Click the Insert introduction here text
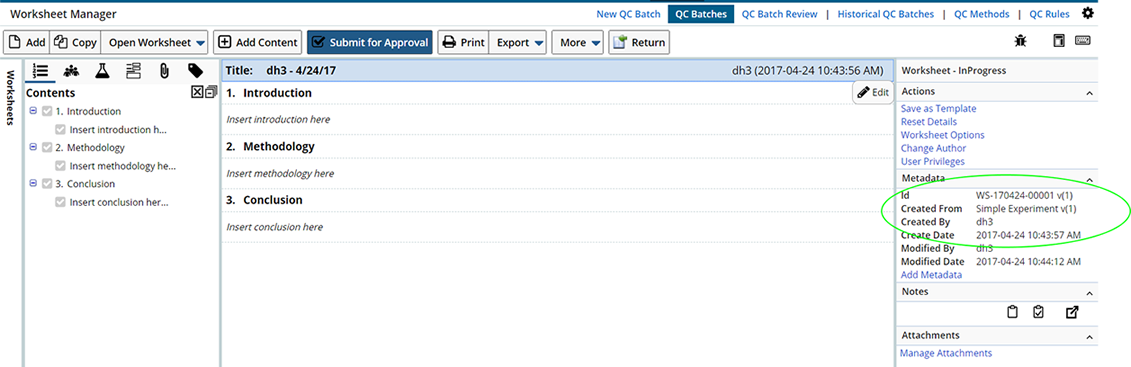This screenshot has width=1131, height=367. [278, 120]
